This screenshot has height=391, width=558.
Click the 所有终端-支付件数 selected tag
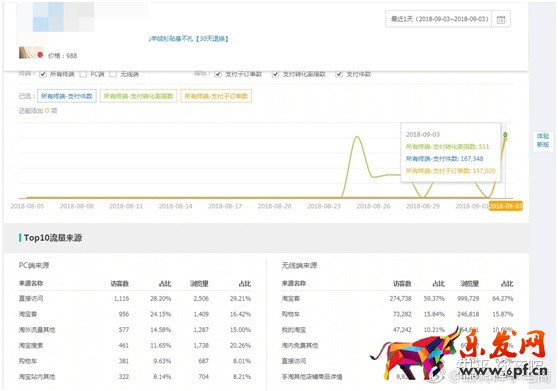click(67, 96)
